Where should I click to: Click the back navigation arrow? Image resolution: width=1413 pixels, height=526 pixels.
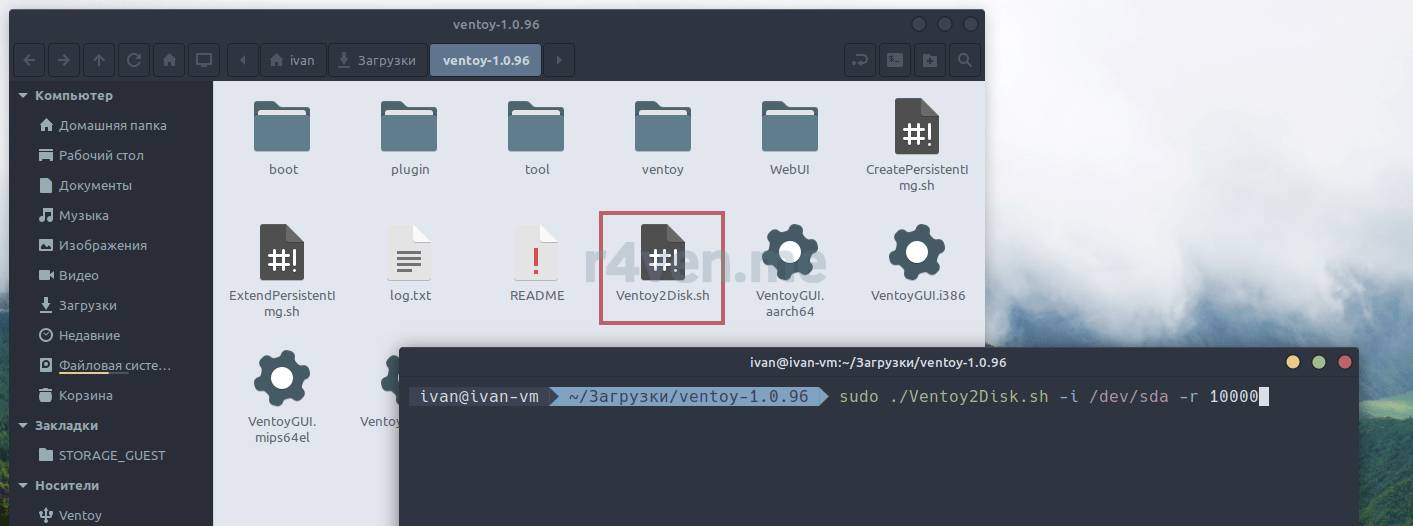pyautogui.click(x=28, y=60)
